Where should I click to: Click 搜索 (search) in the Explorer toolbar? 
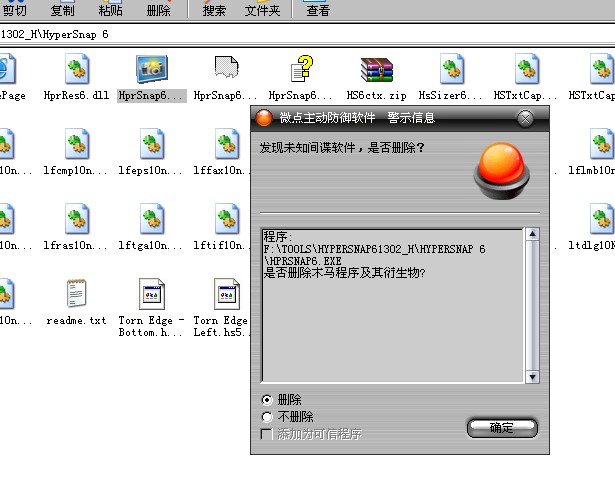(x=214, y=10)
